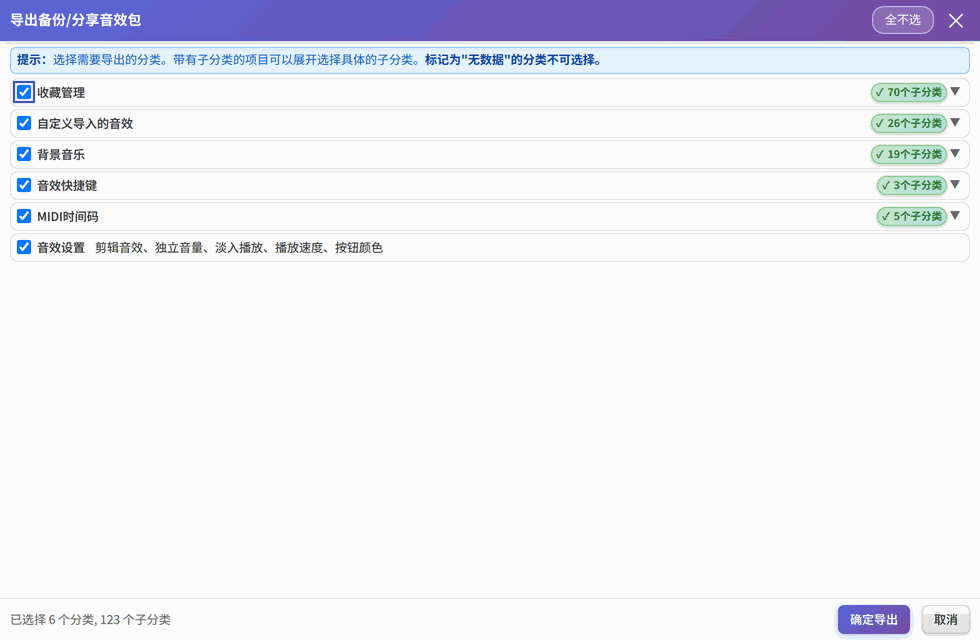The image size is (980, 640).
Task: Click the 背景音乐 label
Action: pyautogui.click(x=61, y=154)
